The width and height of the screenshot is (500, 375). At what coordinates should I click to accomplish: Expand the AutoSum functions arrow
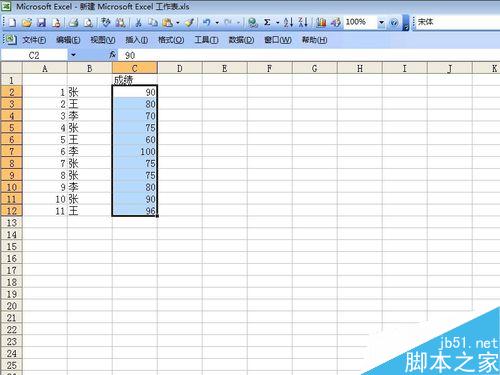(x=277, y=23)
